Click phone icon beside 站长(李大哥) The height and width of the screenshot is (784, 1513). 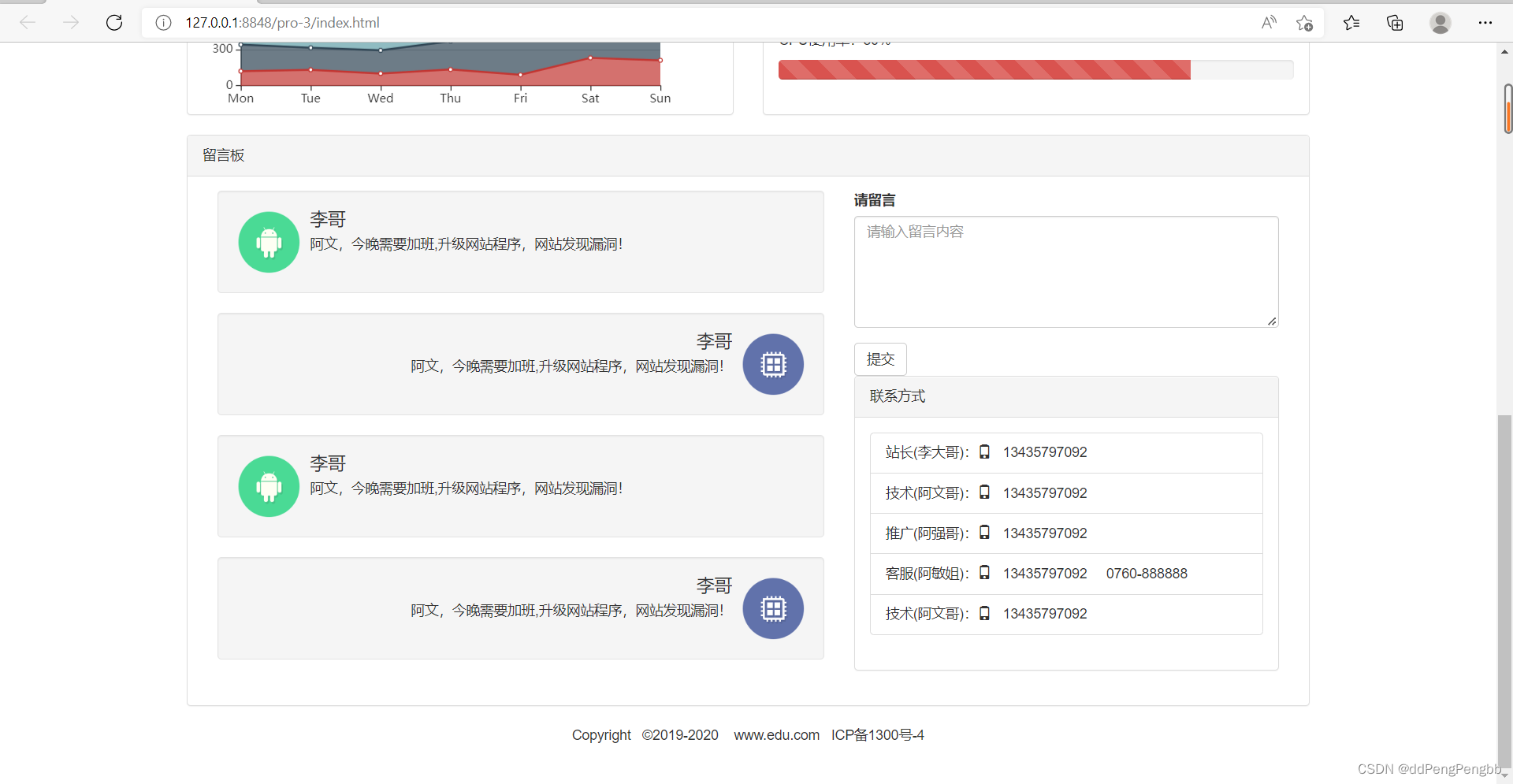point(984,451)
